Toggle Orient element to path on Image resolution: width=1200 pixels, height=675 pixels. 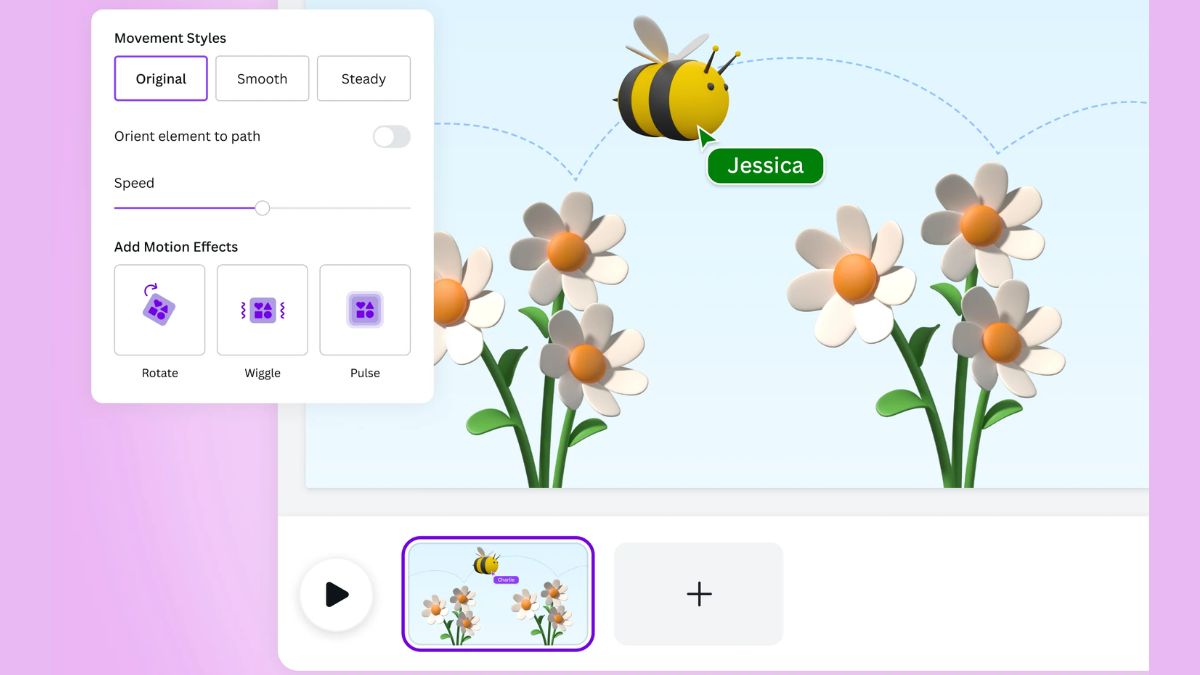click(390, 136)
